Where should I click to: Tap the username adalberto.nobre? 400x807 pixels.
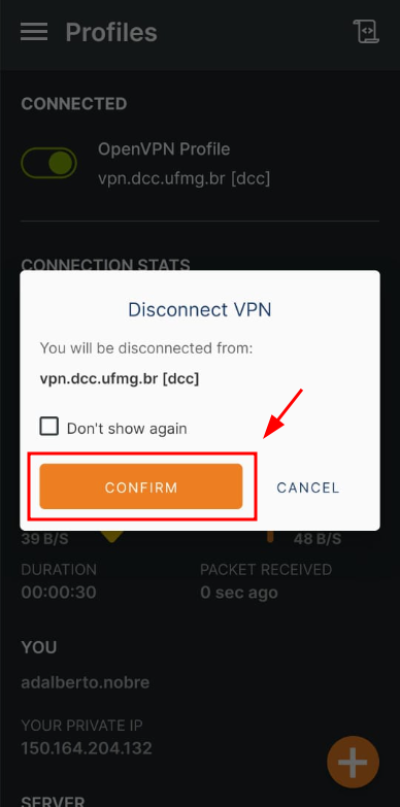tap(85, 683)
